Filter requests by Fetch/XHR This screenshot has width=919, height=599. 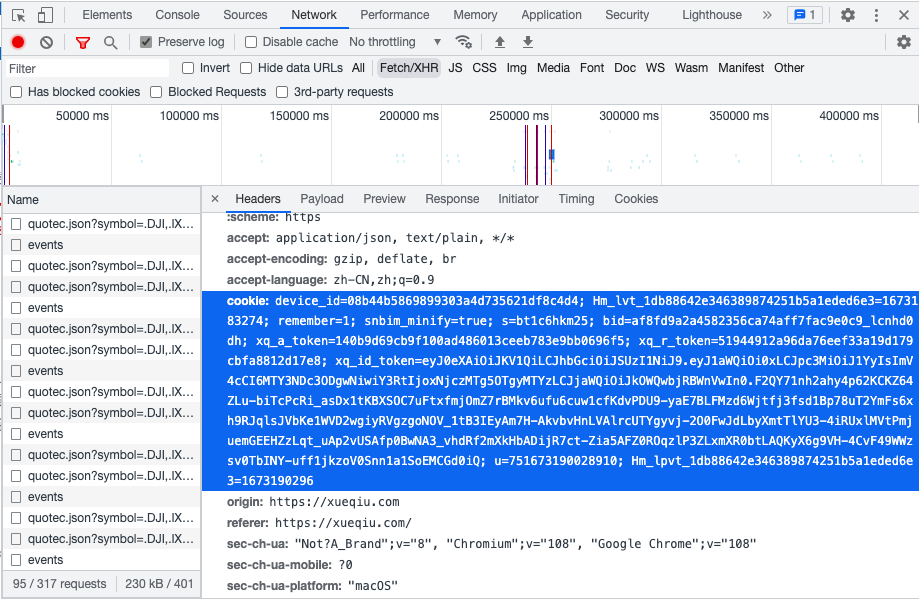coord(409,68)
